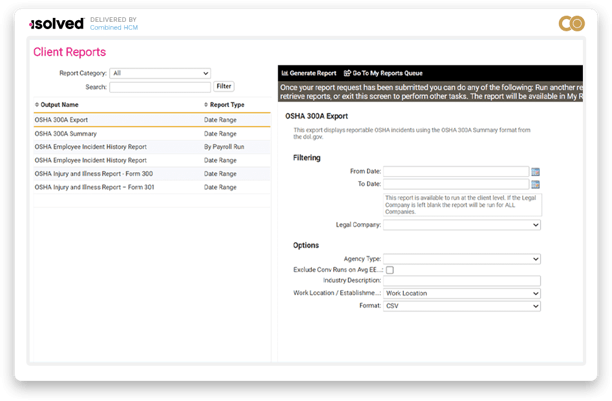Click the Industry Description input field
Screen dimensions: 612x401
pyautogui.click(x=462, y=281)
